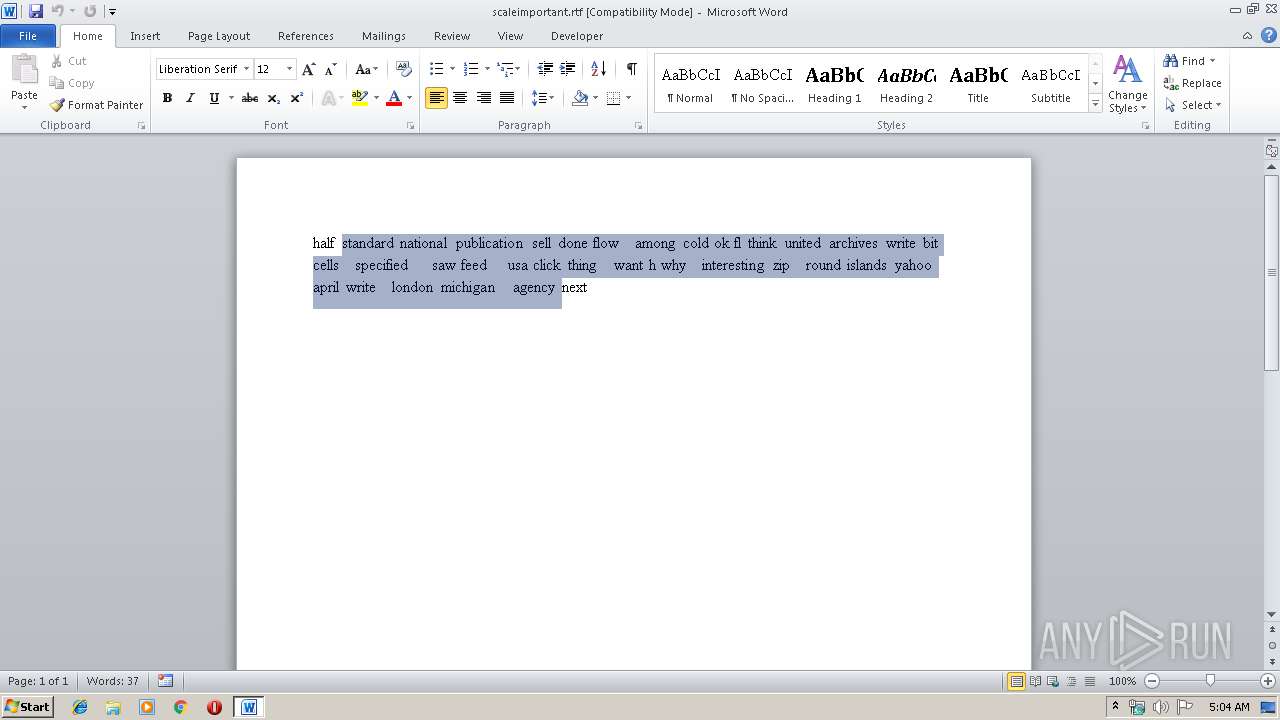Switch to the Review tab
Image resolution: width=1280 pixels, height=720 pixels.
[x=452, y=36]
